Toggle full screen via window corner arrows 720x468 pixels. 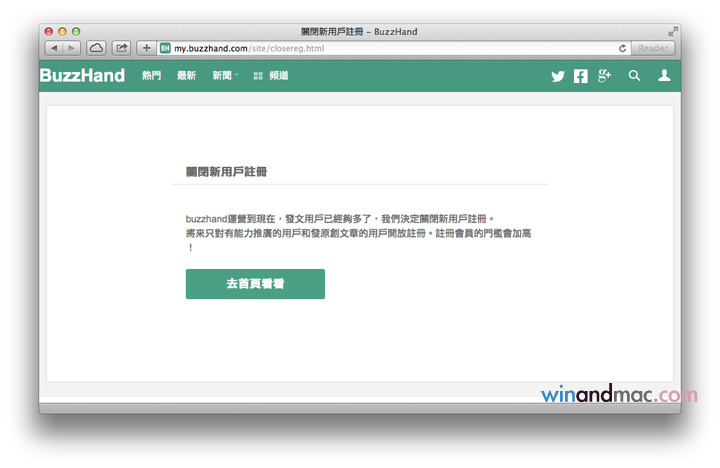(673, 32)
